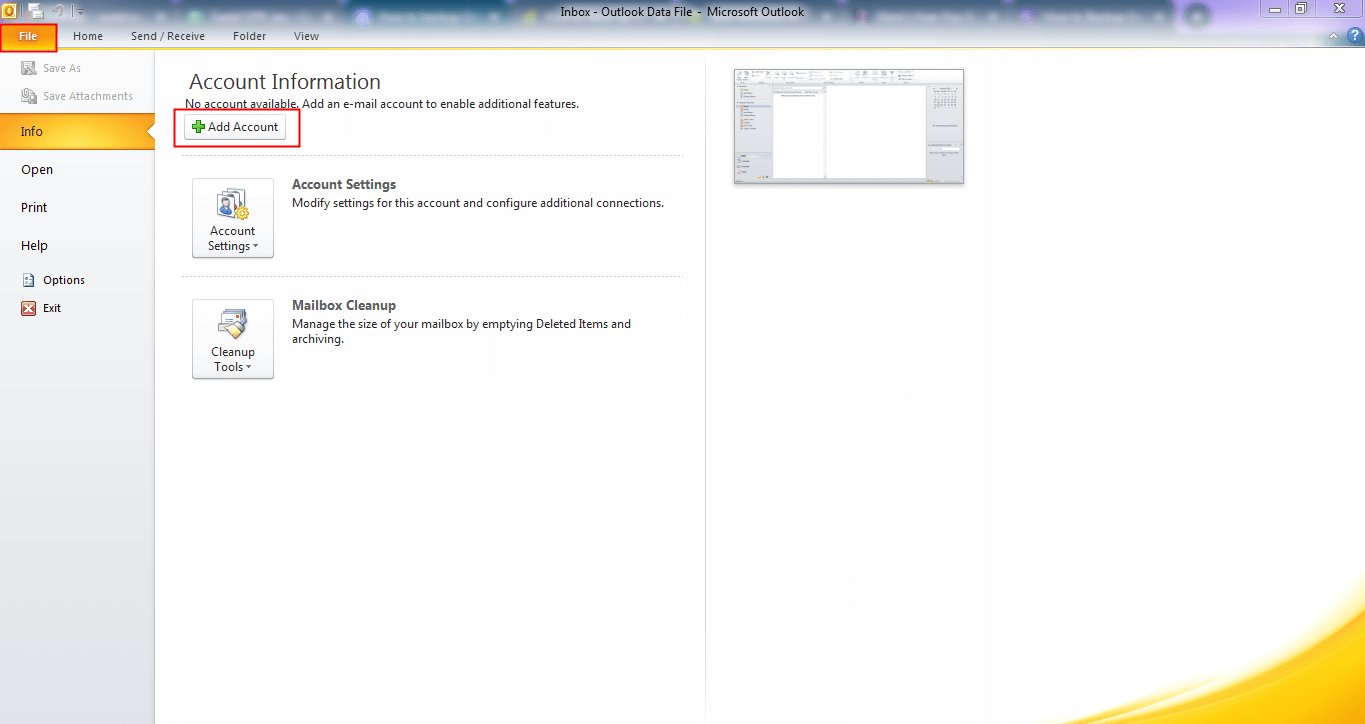Click "Manage the size of your mailbox" description

pyautogui.click(x=461, y=331)
